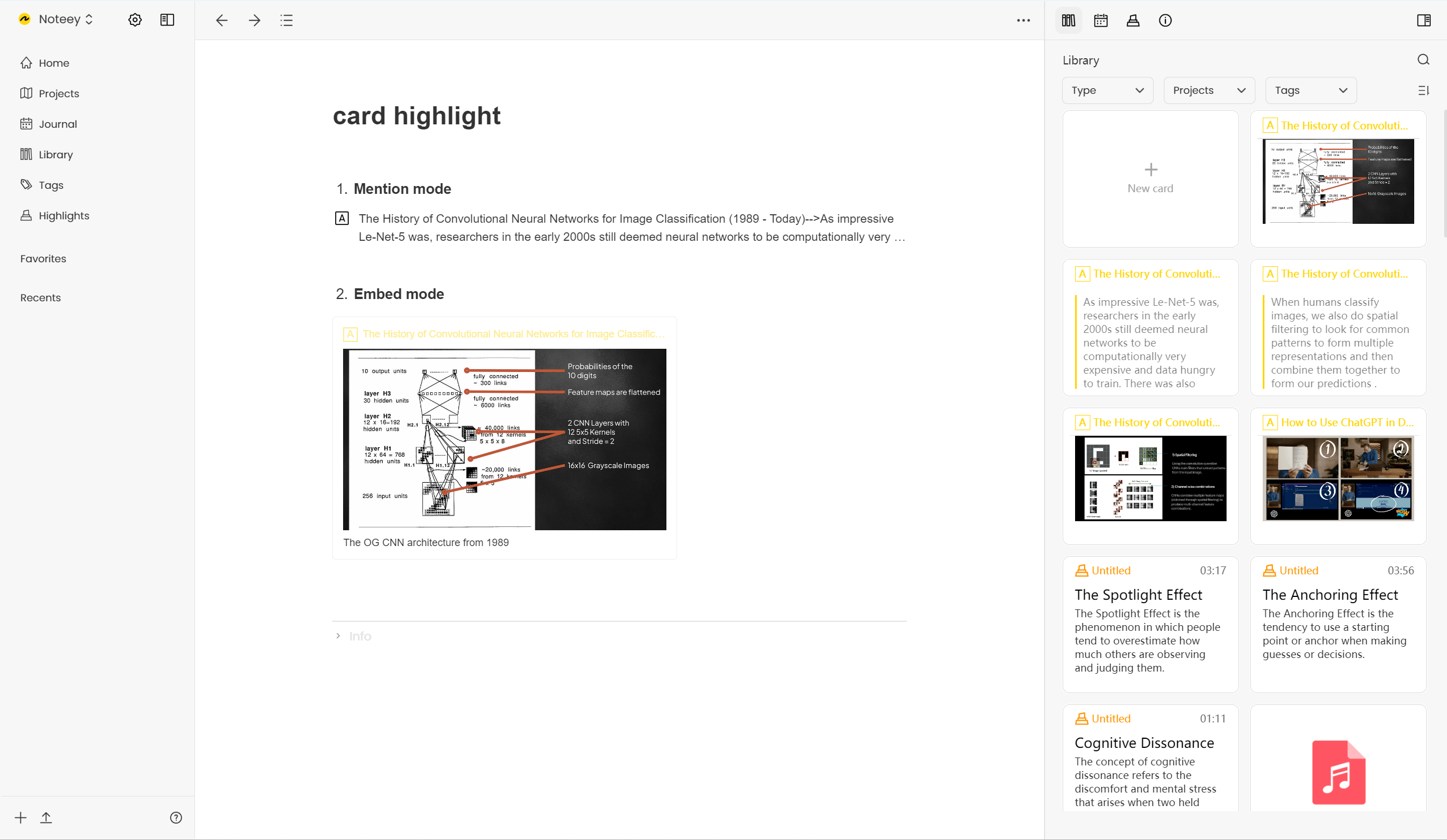
Task: Open the top-right CNN diagram library card
Action: point(1338,179)
